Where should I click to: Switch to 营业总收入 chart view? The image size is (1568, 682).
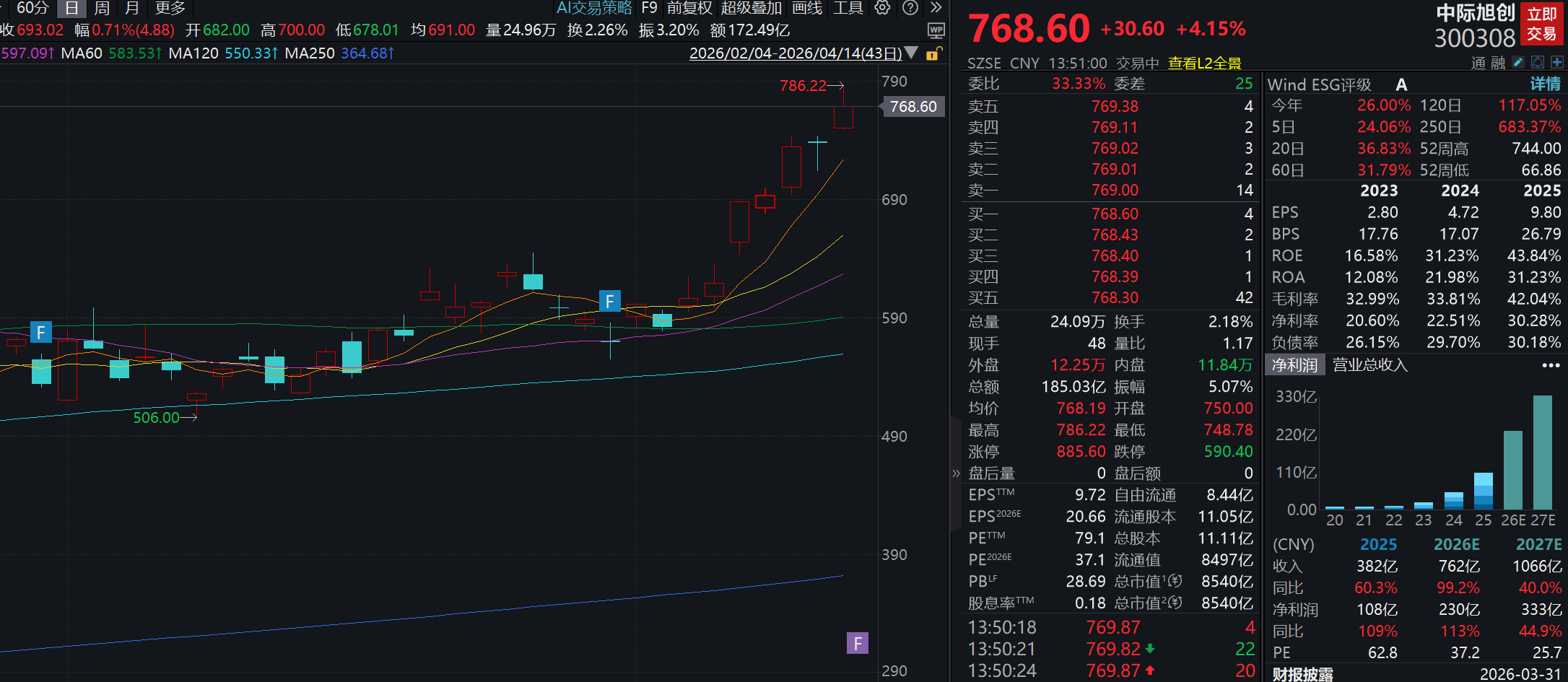coord(1369,365)
